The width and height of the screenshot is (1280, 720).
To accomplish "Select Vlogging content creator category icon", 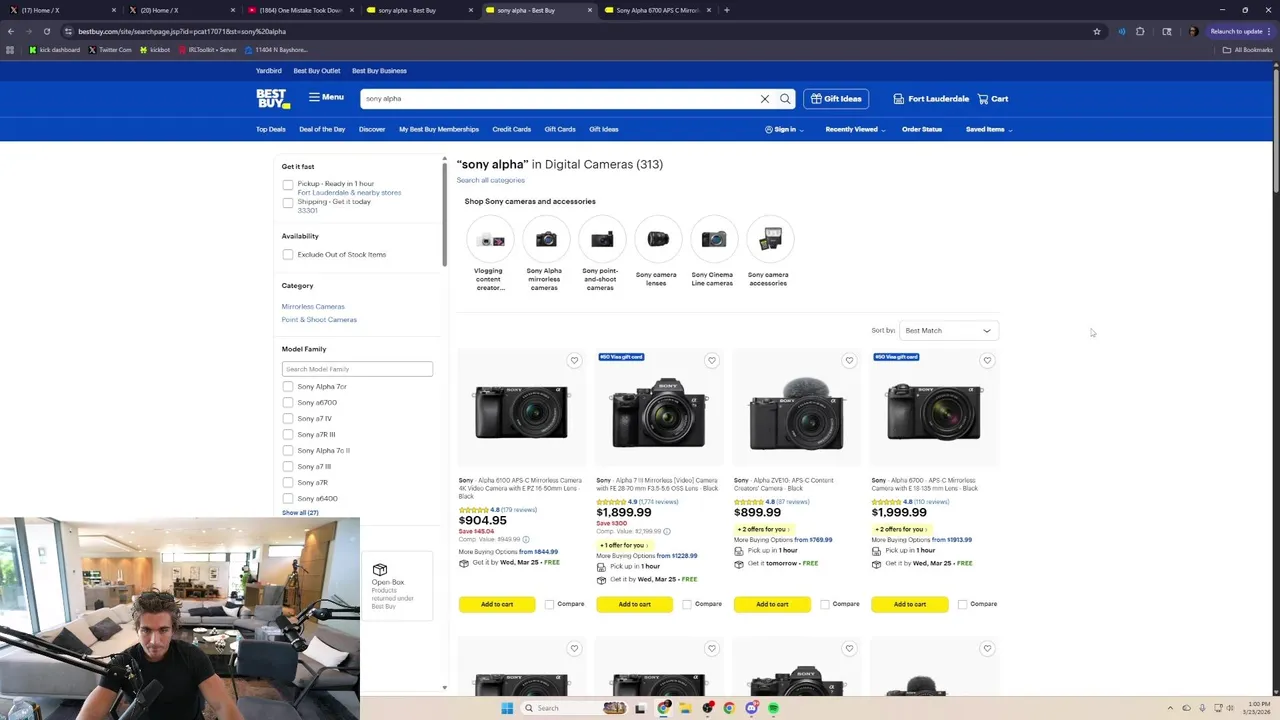I will (490, 240).
